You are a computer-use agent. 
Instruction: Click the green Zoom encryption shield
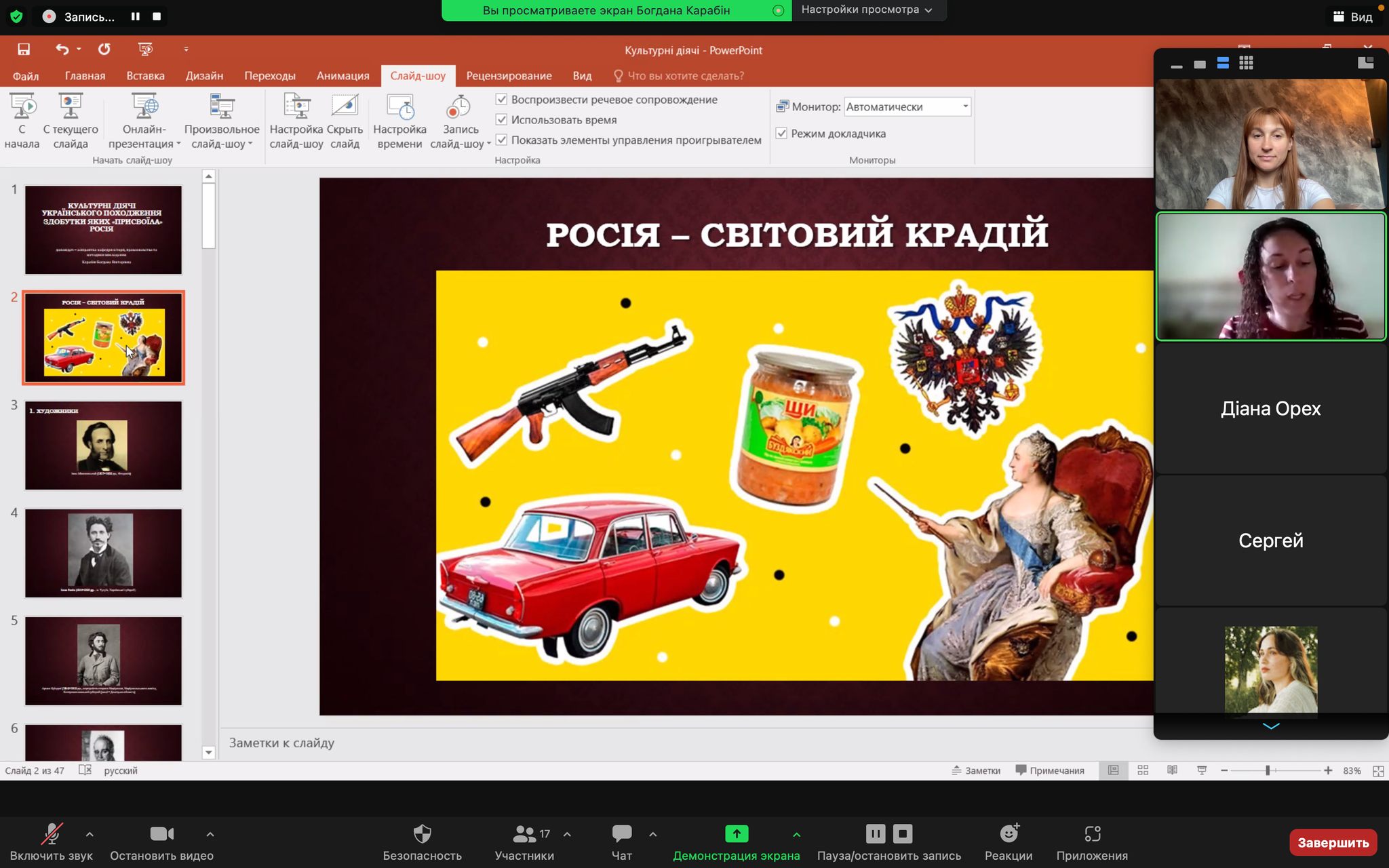tap(16, 16)
